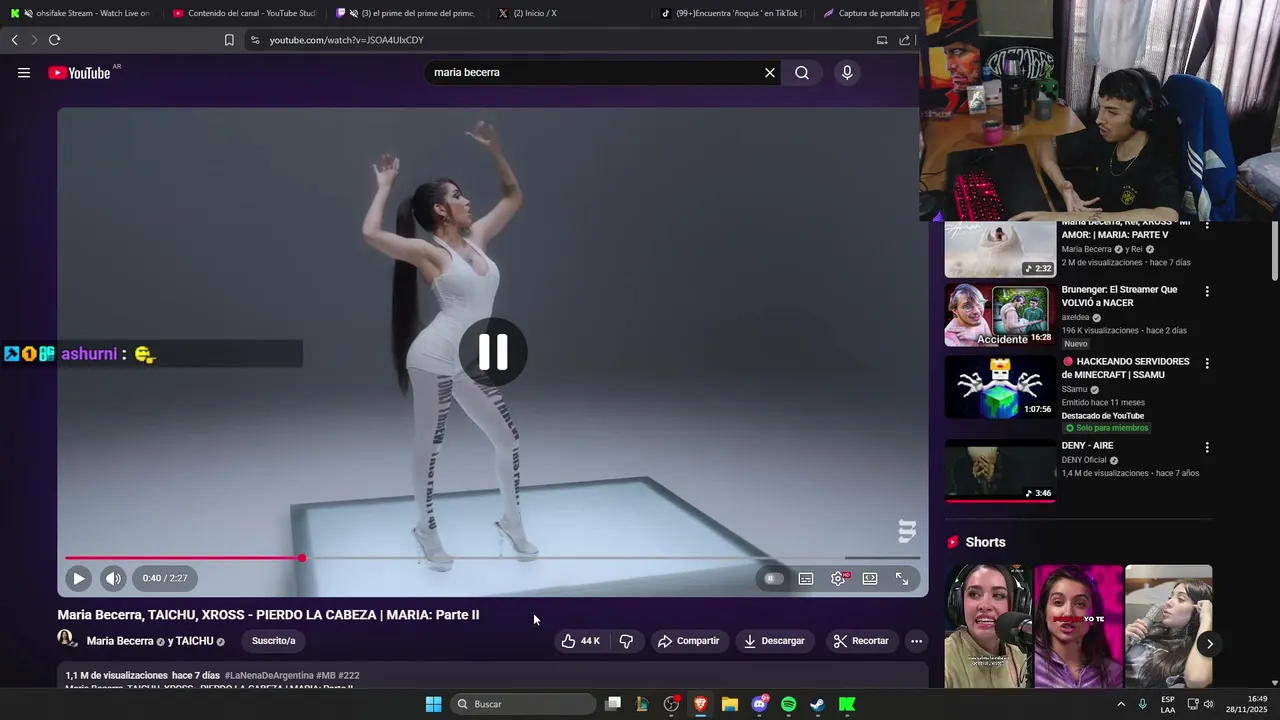Open the 'DENY - AIRE' video title
Viewport: 1280px width, 720px height.
click(1087, 446)
